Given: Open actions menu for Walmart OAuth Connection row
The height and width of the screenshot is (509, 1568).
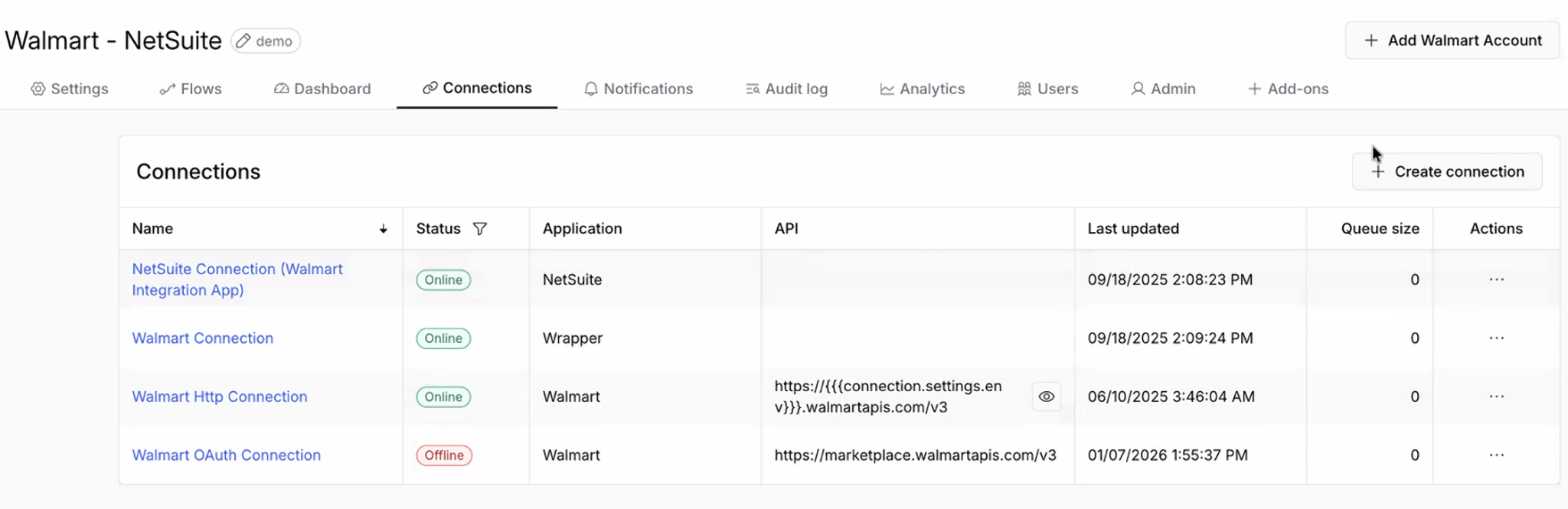Looking at the screenshot, I should 1497,455.
